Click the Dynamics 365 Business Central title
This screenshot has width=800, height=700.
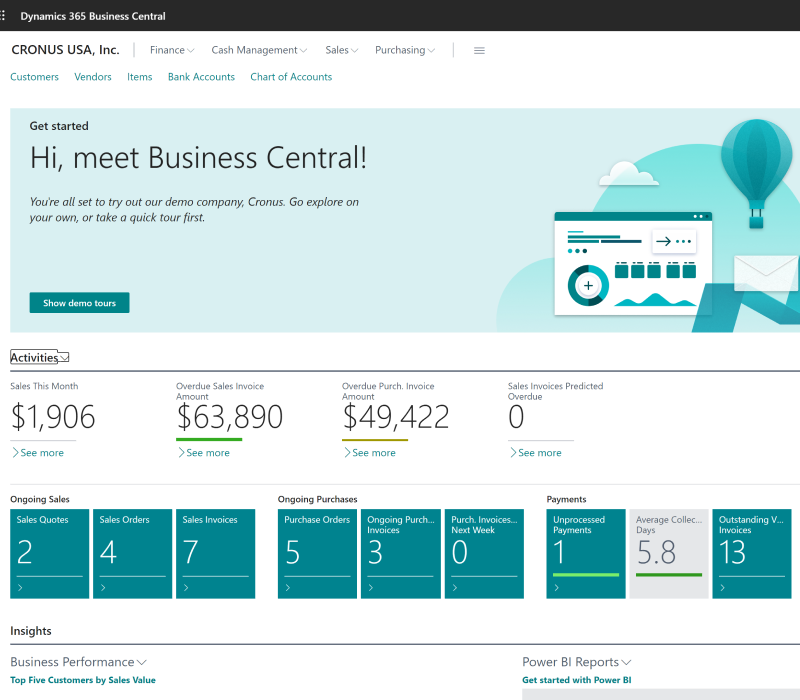click(93, 16)
